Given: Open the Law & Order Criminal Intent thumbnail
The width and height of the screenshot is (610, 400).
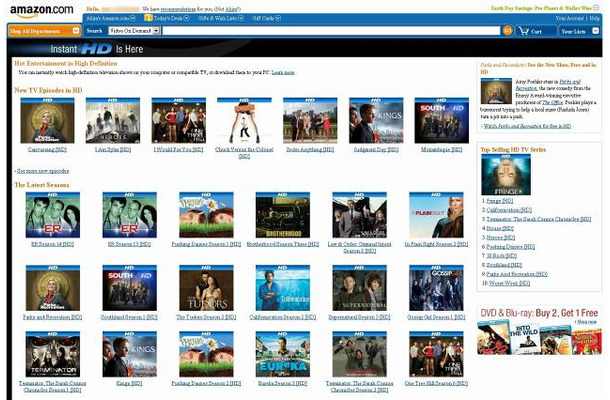Looking at the screenshot, I should (x=359, y=215).
